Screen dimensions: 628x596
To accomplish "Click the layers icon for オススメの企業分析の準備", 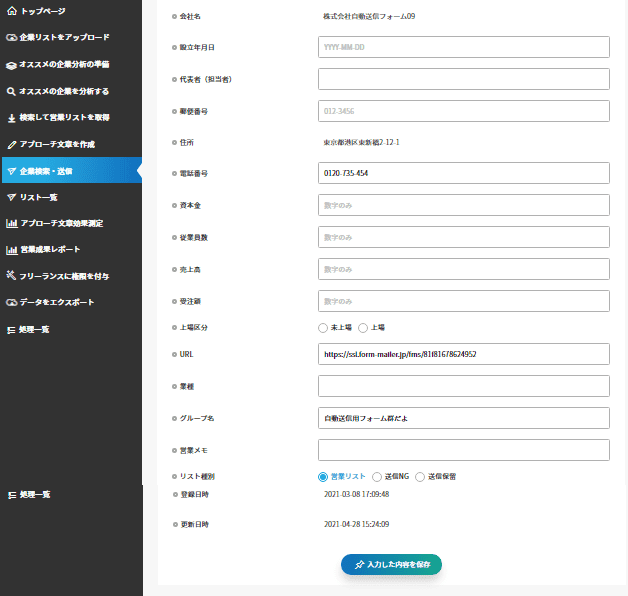I will [11, 65].
